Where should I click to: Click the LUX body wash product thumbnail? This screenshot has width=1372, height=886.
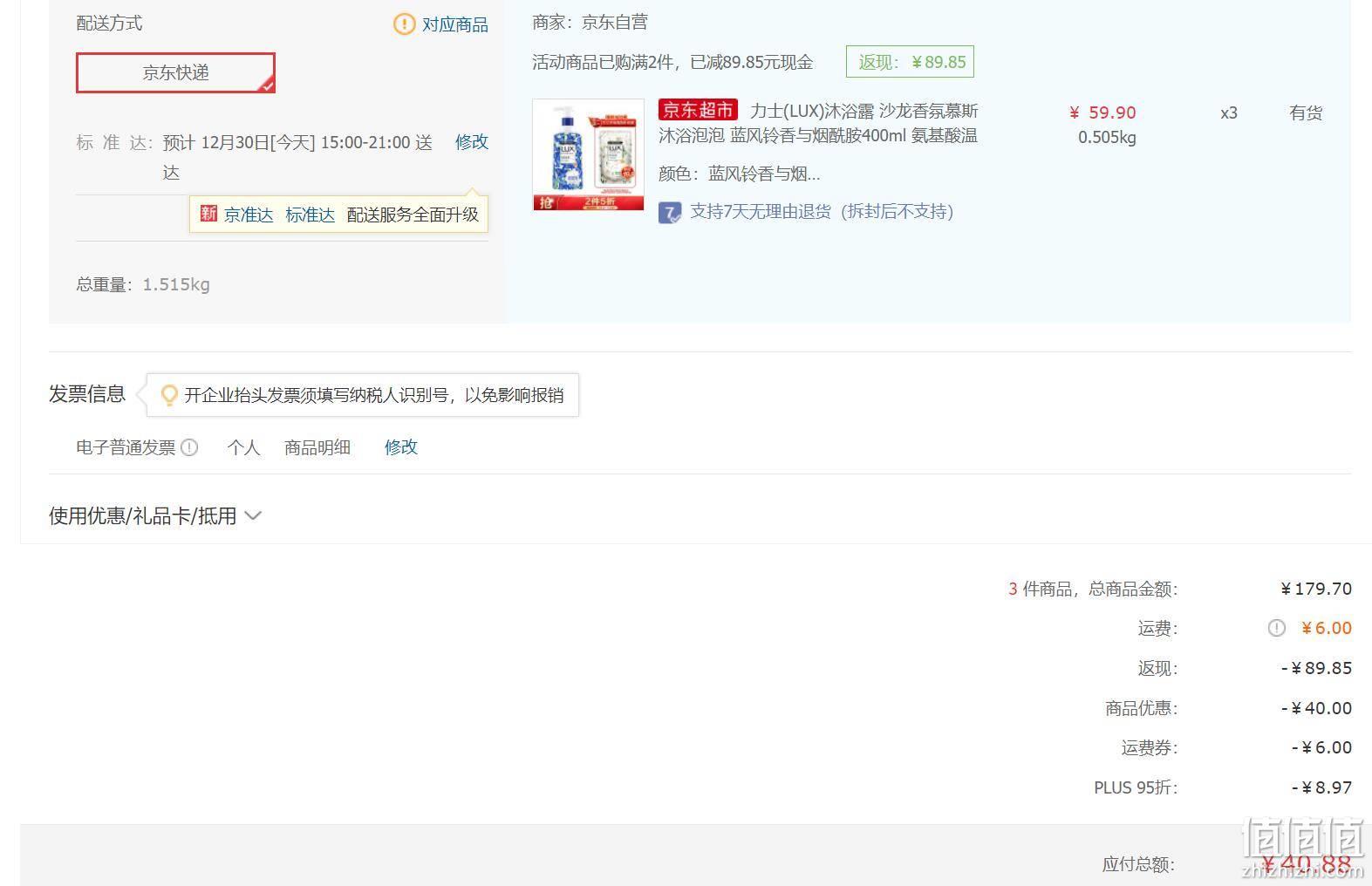click(x=588, y=154)
